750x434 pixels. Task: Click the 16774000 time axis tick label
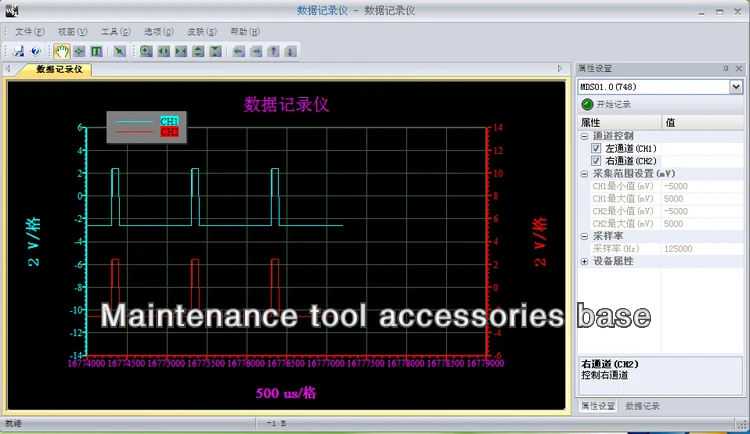click(x=86, y=363)
